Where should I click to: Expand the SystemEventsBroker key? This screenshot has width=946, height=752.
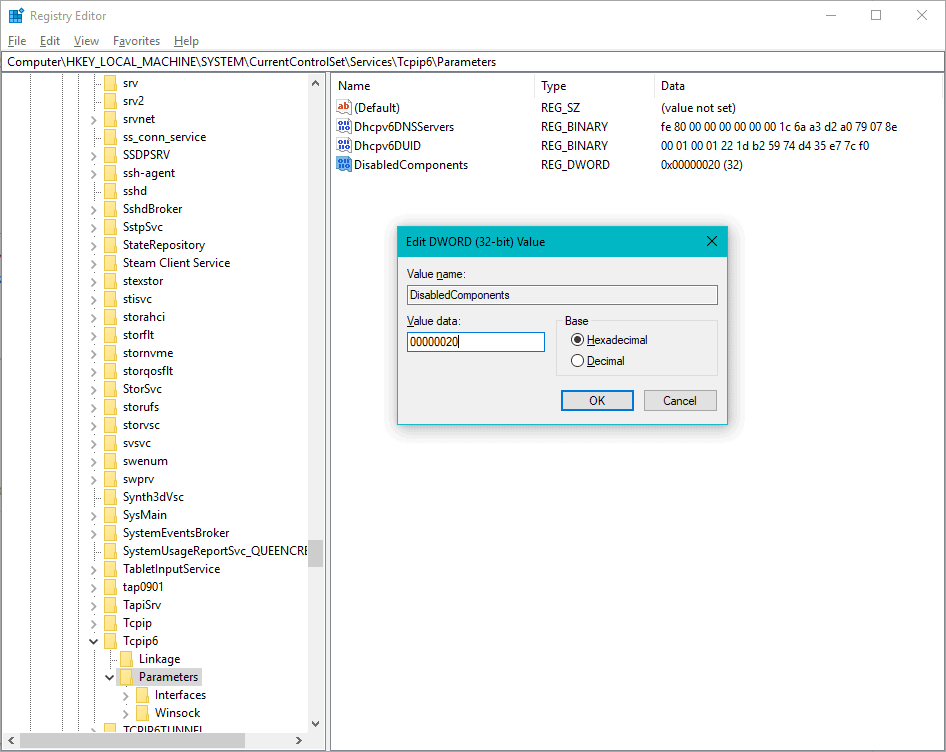[x=94, y=534]
